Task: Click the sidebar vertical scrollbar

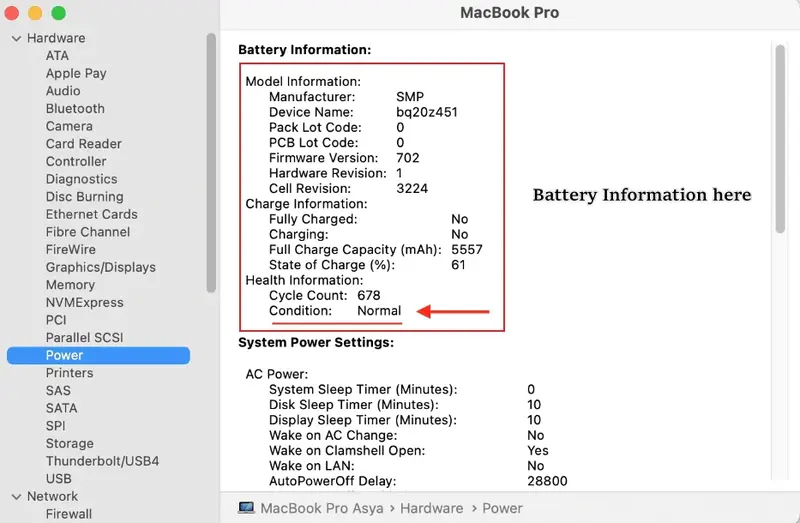Action: [211, 160]
